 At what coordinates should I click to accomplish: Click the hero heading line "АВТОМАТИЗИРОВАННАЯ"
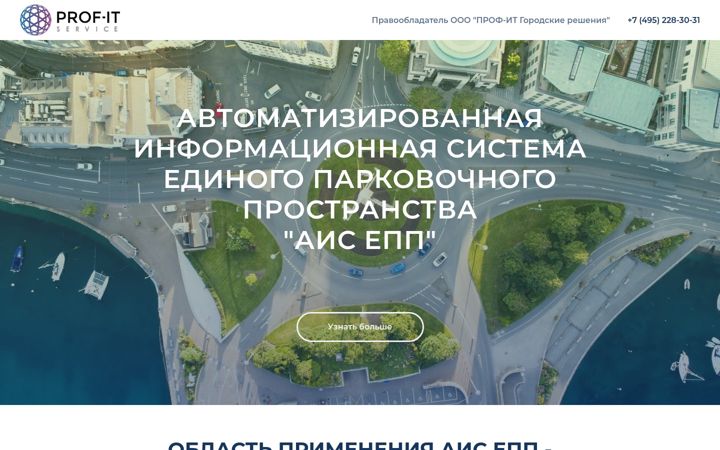pos(360,118)
